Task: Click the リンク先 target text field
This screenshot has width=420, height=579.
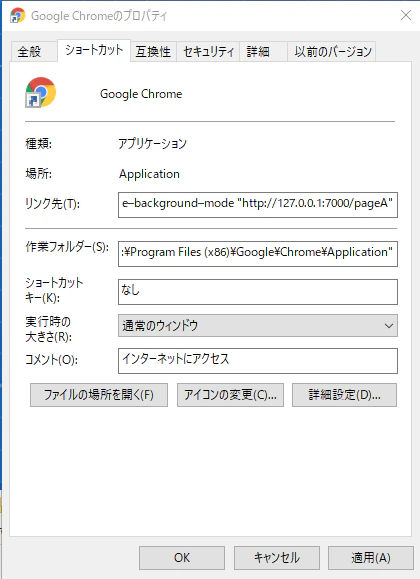Action: (x=258, y=205)
